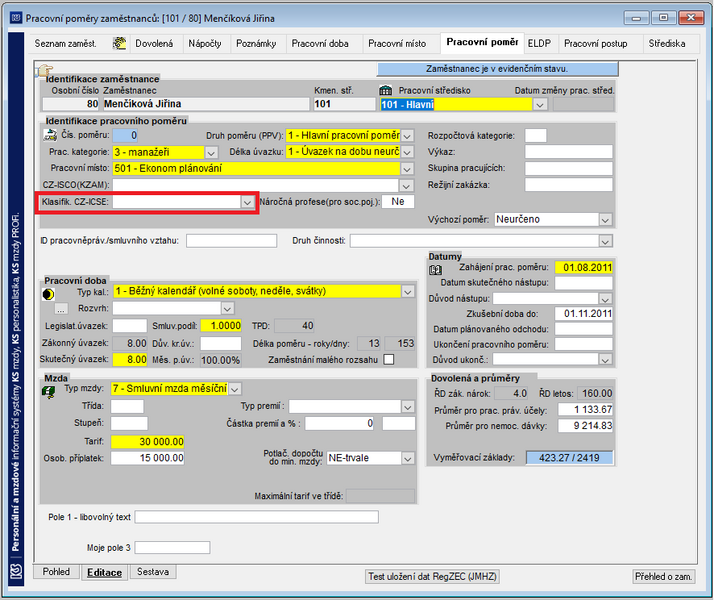The height and width of the screenshot is (600, 714).
Task: Open the Klasifik. CZ-ICSE dropdown
Action: 247,202
